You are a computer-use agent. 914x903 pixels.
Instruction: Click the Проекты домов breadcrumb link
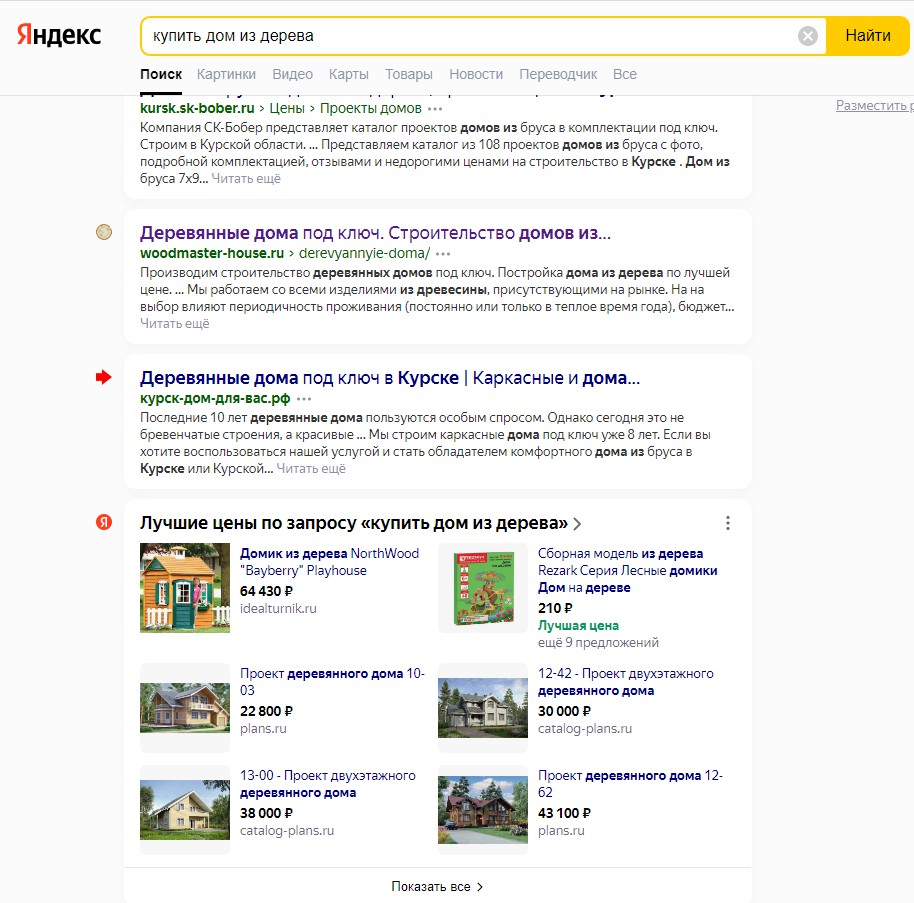coord(371,108)
